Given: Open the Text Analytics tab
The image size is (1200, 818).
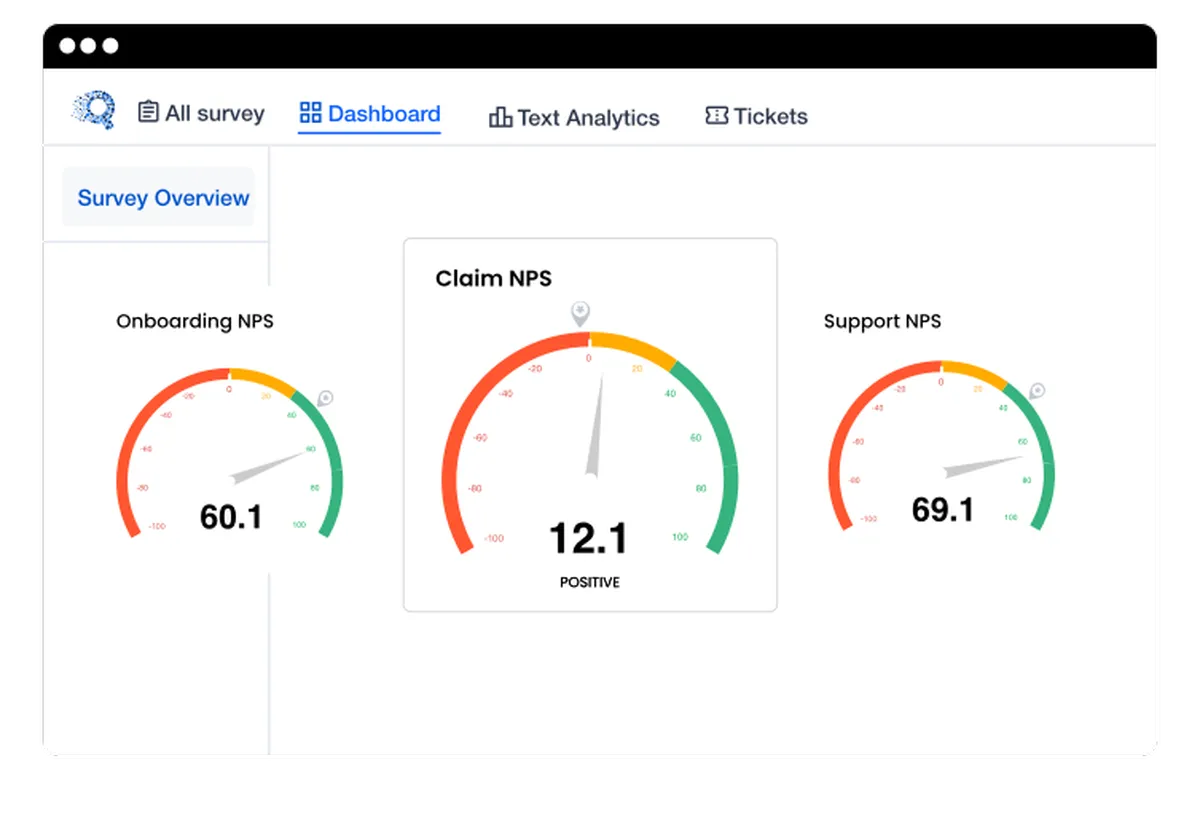Looking at the screenshot, I should tap(574, 118).
